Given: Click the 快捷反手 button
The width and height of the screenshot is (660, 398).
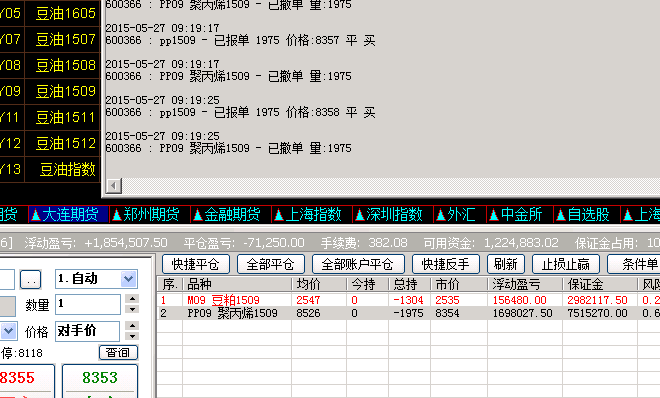Looking at the screenshot, I should click(x=446, y=264).
